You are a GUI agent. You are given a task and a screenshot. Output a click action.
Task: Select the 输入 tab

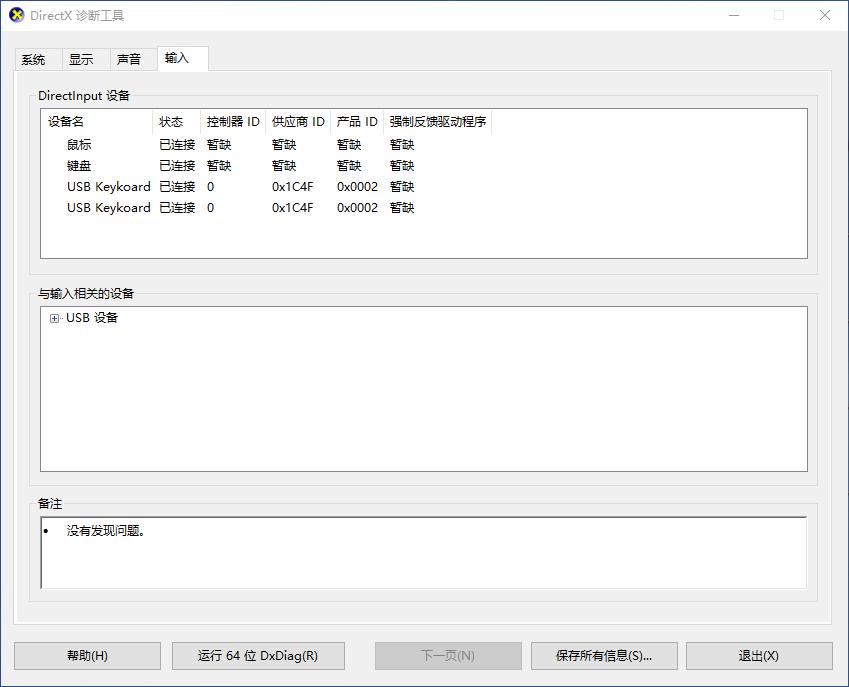pos(182,58)
